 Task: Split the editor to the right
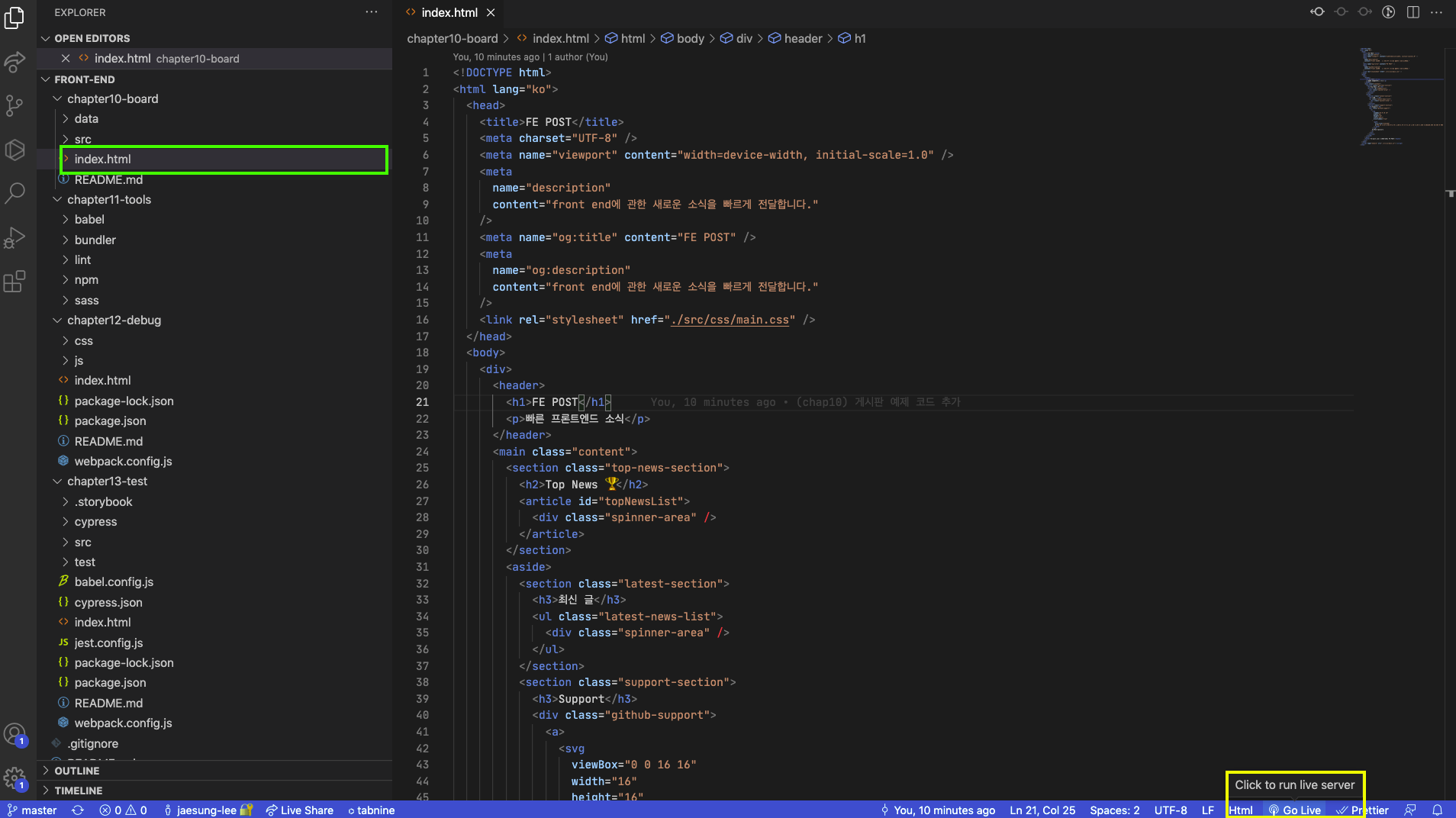click(1413, 12)
